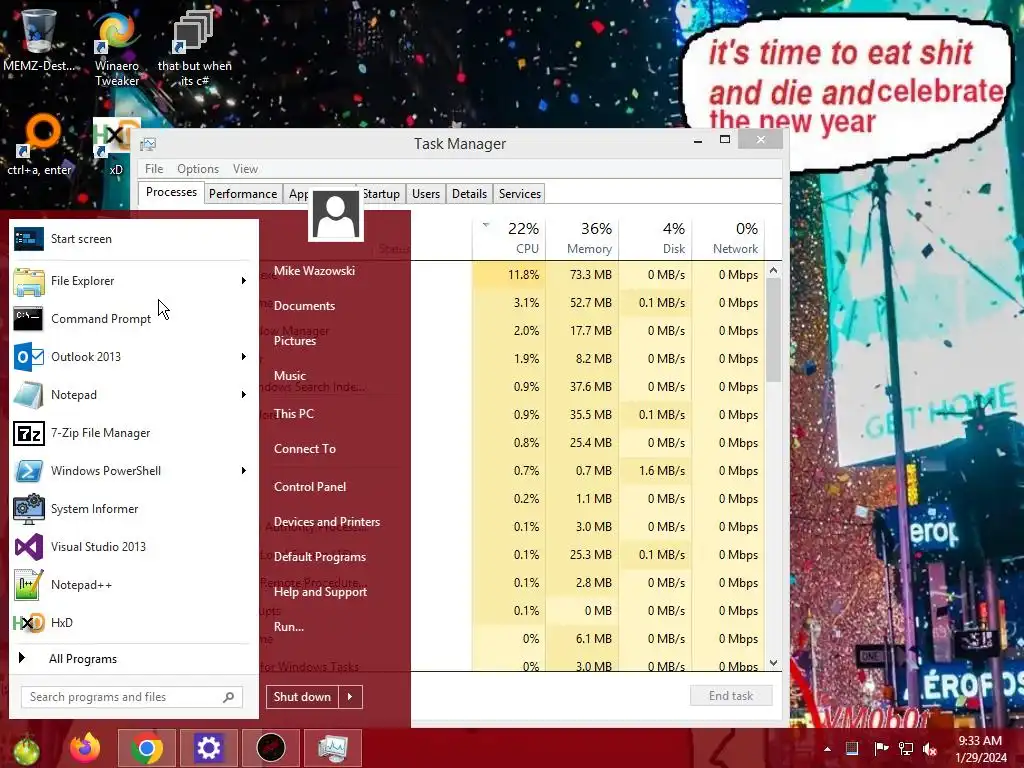Click the user account picture

pos(336,216)
